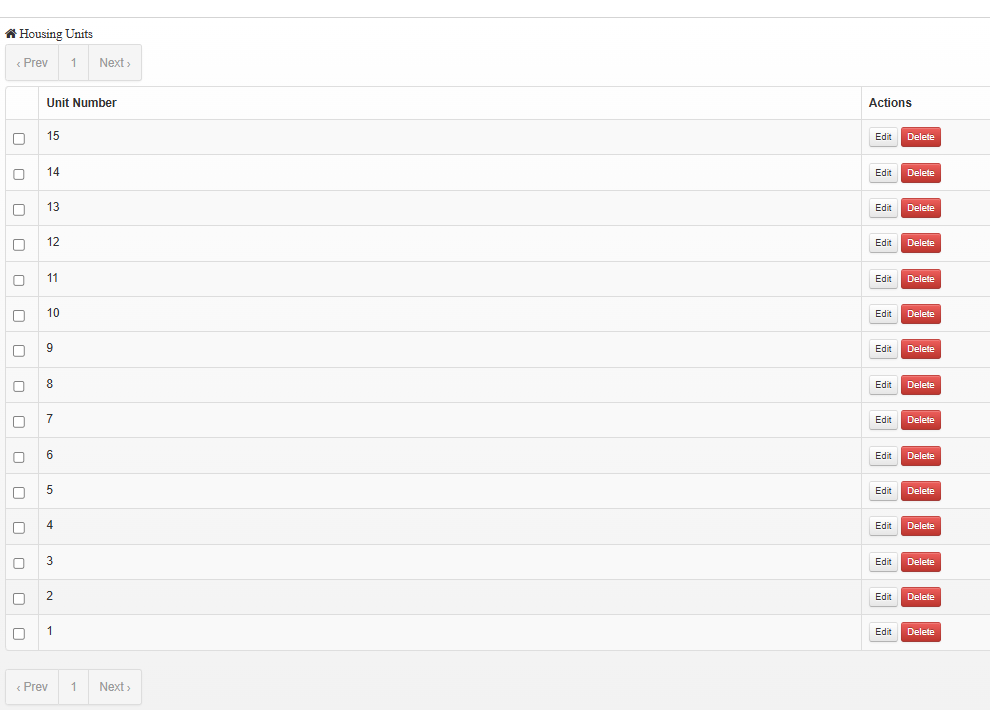Delete unit 14
The height and width of the screenshot is (710, 990).
coord(920,173)
